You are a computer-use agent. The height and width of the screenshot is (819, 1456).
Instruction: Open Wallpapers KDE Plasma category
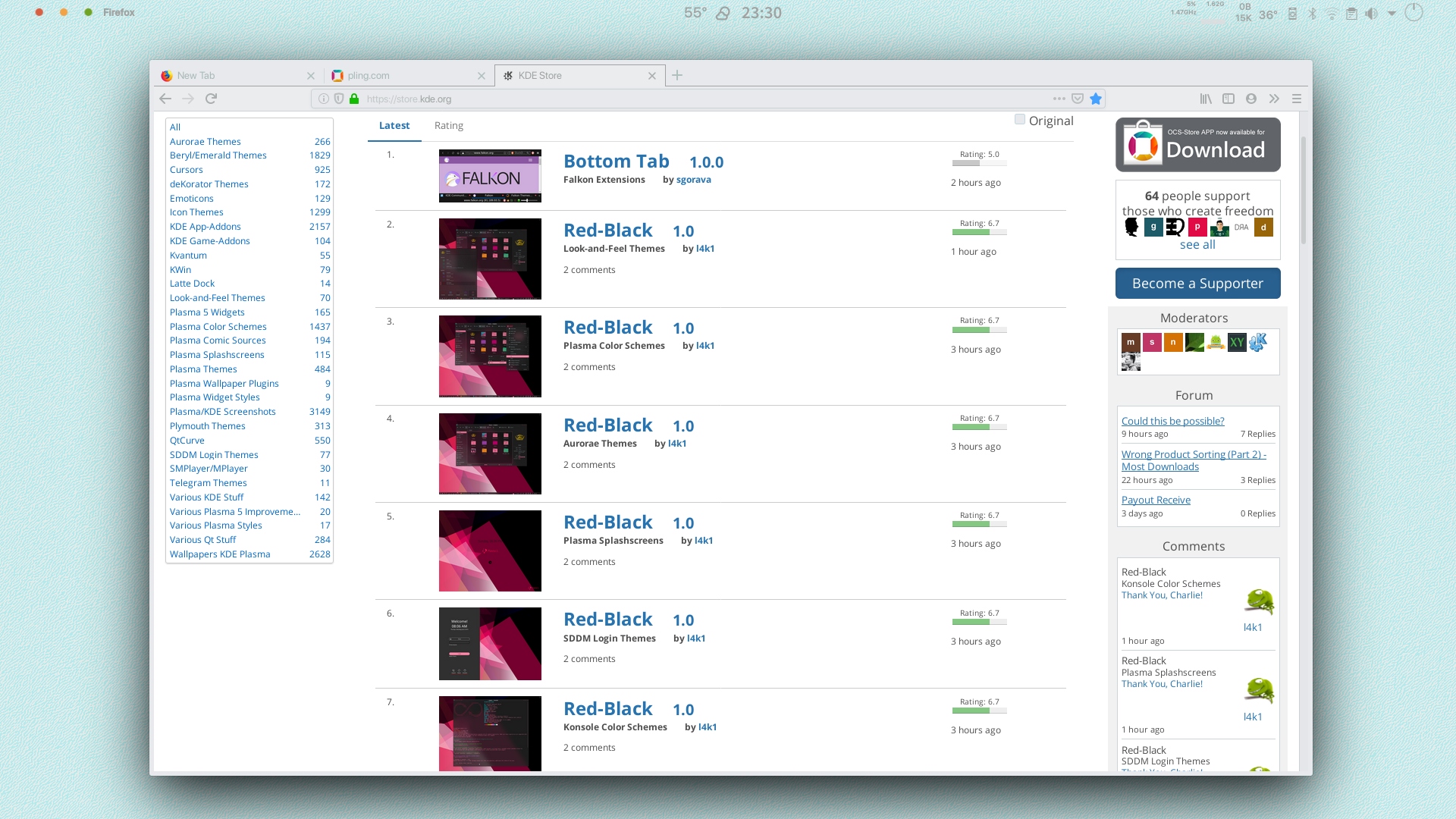pos(220,554)
